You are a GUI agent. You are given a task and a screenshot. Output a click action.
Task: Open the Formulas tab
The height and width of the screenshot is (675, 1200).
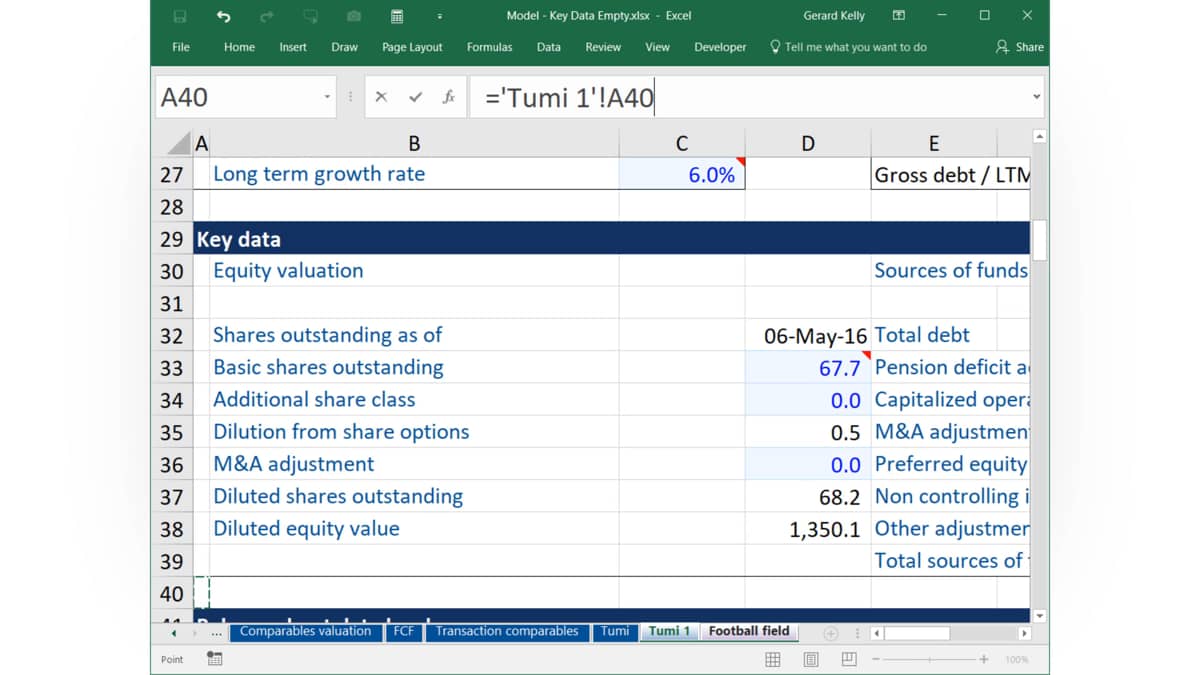pos(489,47)
